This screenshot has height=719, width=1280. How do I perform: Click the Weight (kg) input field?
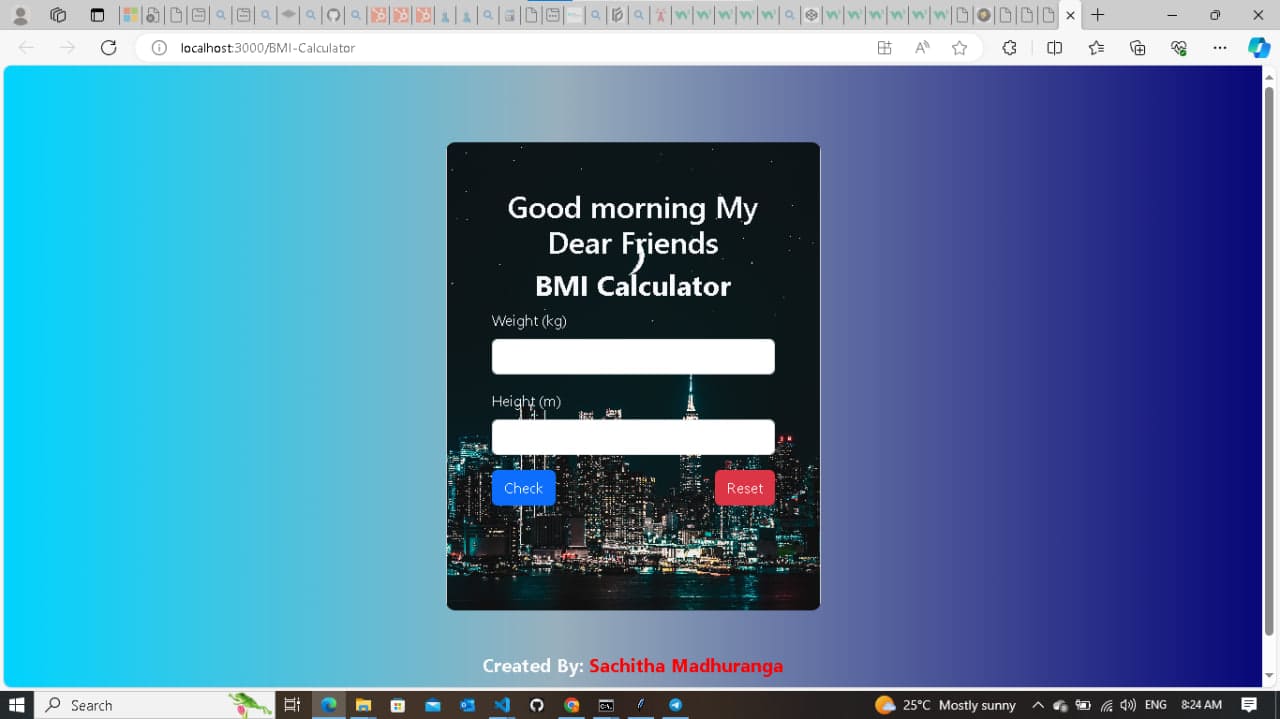click(x=633, y=357)
